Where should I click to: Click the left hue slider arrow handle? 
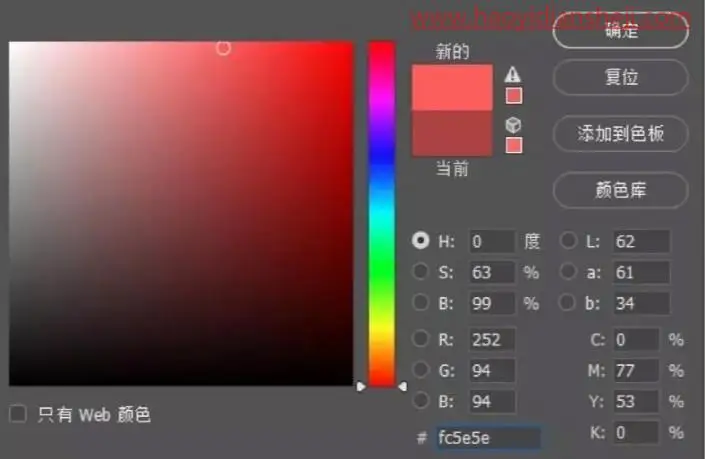pos(361,386)
